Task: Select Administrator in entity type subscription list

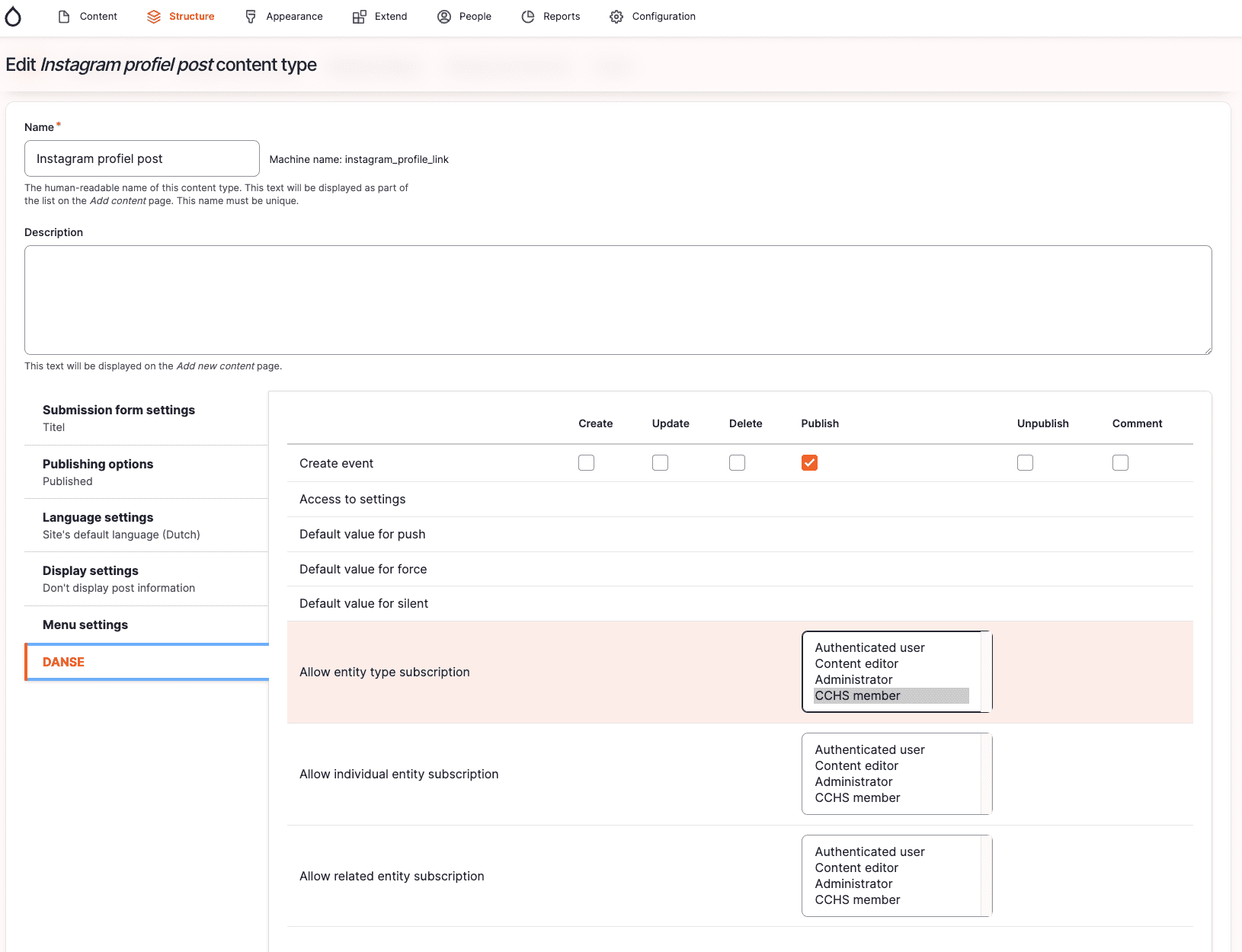Action: 891,679
